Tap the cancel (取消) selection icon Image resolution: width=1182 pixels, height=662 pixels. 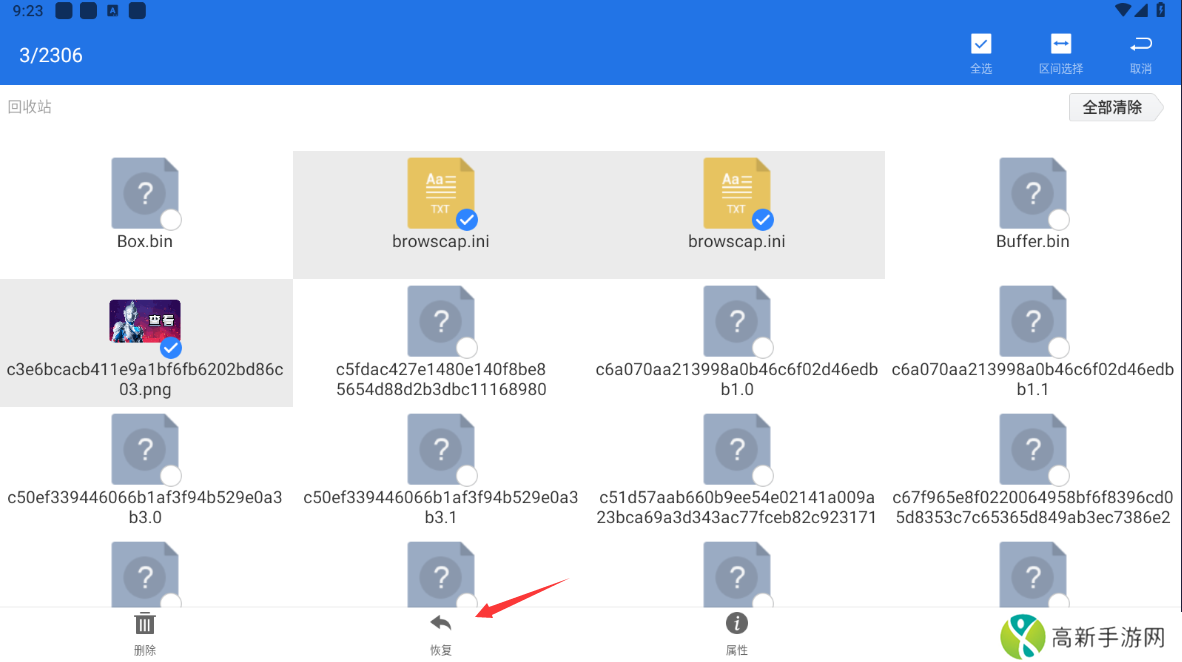1140,45
